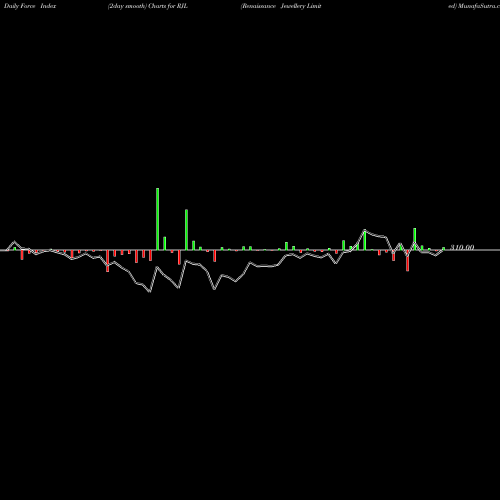Click the second tallest green bar
Image resolution: width=500 pixels, height=500 pixels.
click(186, 230)
